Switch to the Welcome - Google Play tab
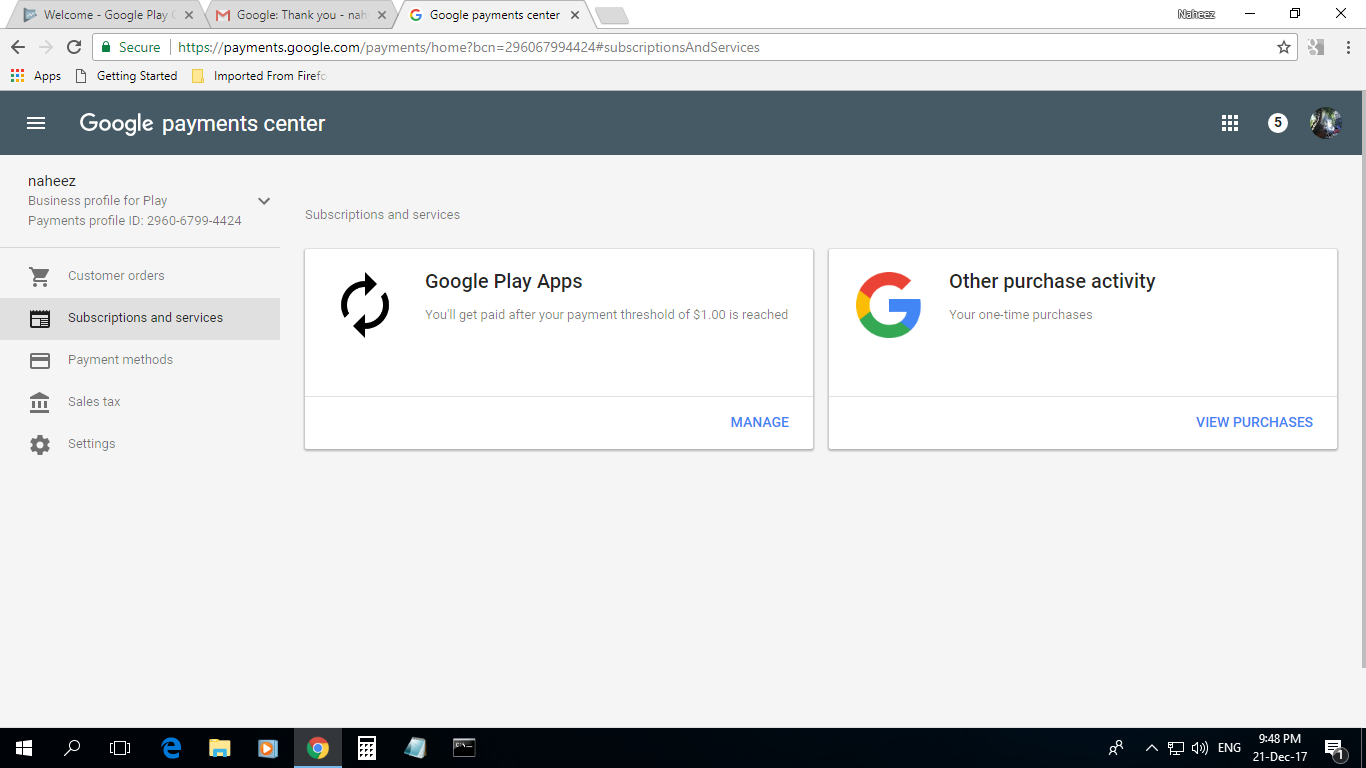 tap(105, 15)
